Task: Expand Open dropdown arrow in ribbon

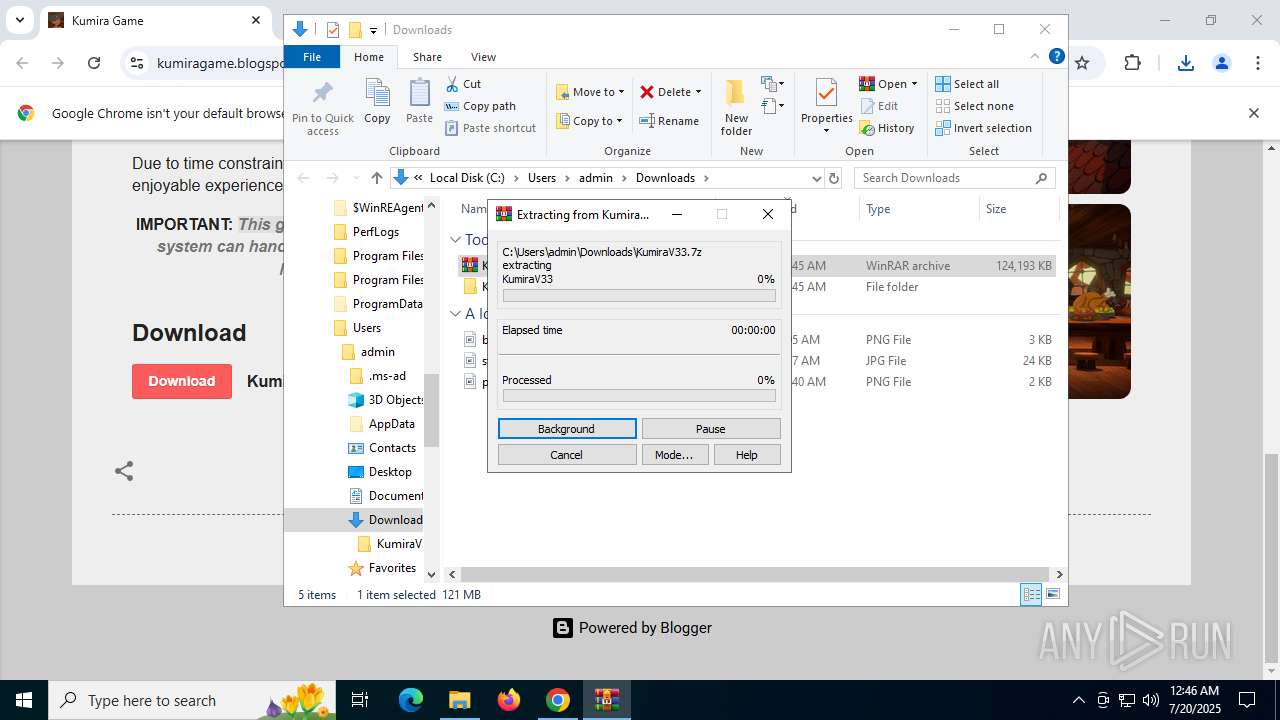Action: click(x=914, y=84)
